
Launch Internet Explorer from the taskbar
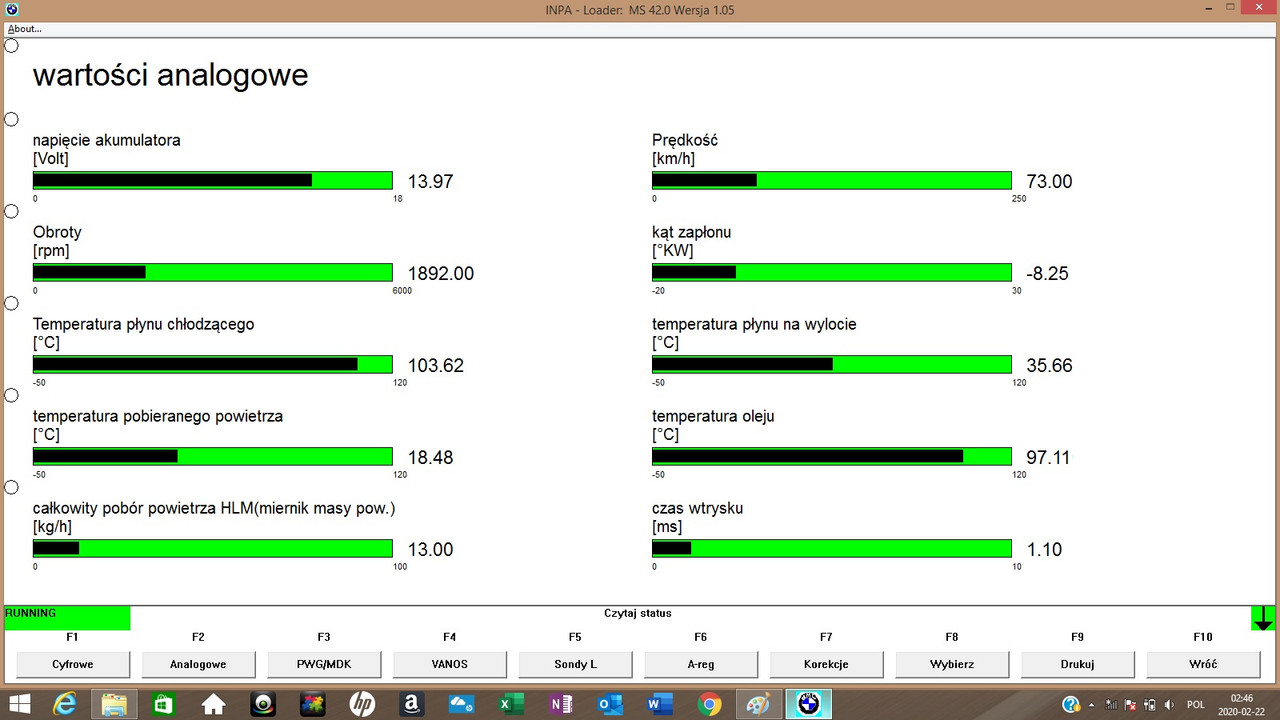tap(66, 704)
